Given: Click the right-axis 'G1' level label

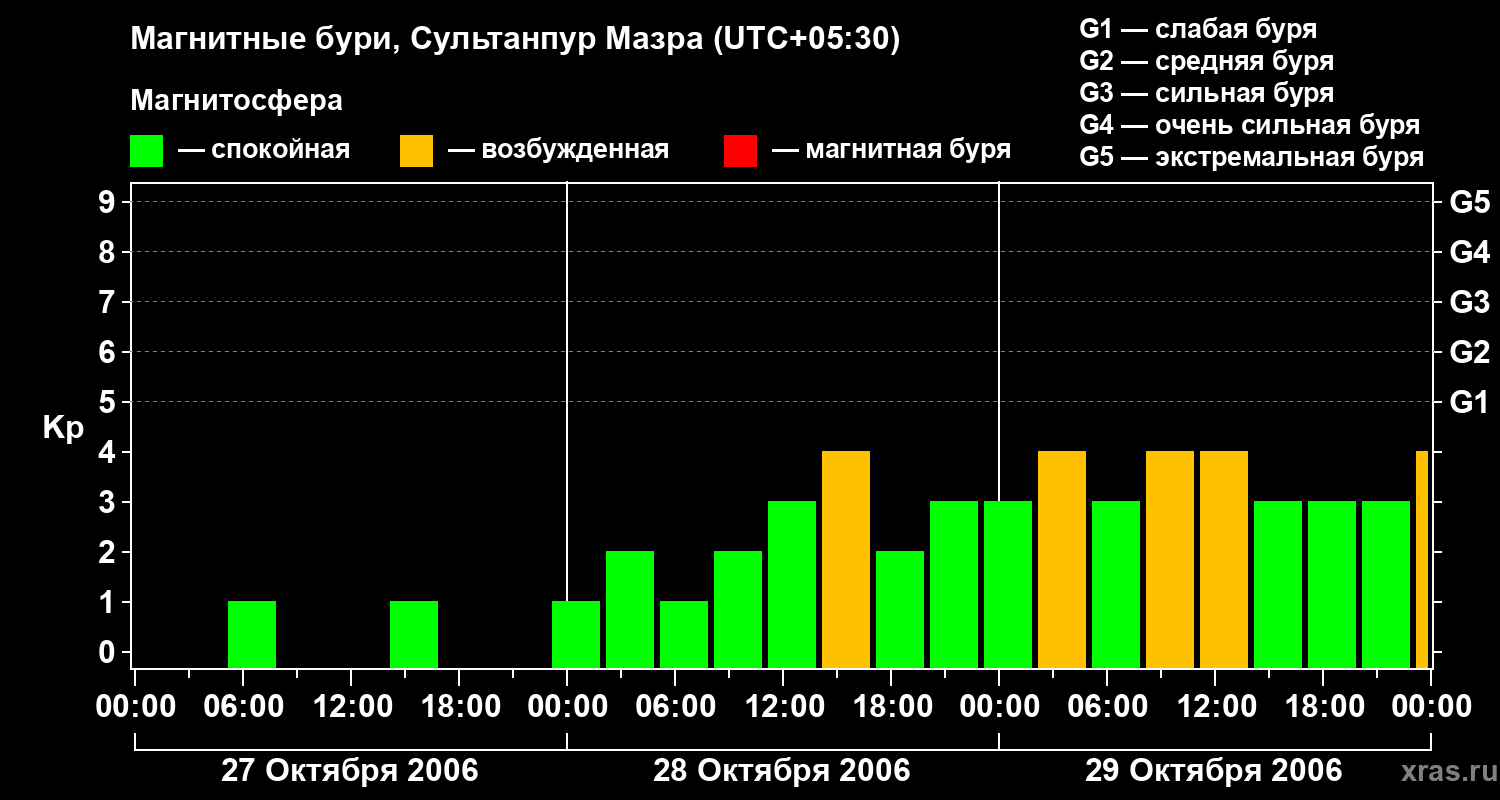Looking at the screenshot, I should click(x=1469, y=403).
